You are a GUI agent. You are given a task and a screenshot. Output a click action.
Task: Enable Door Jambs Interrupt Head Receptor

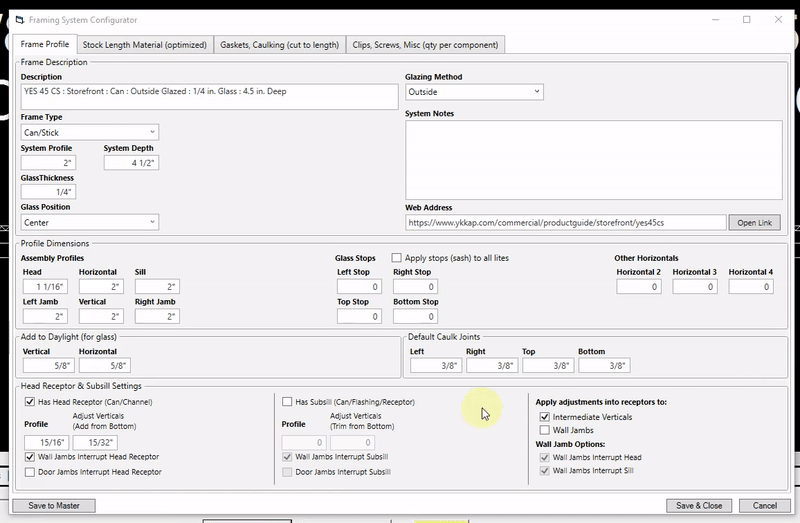(x=30, y=472)
